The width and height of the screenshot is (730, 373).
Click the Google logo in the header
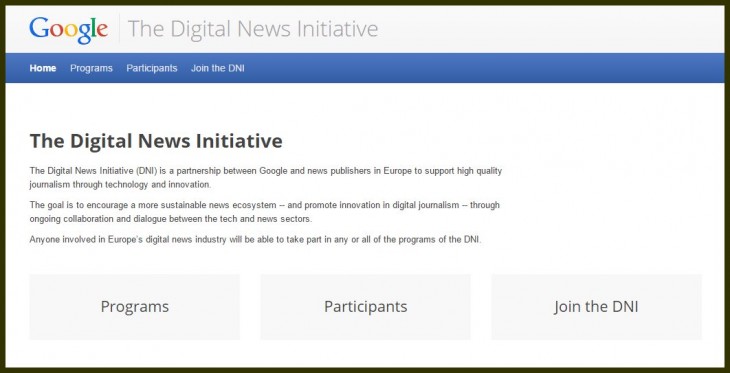tap(68, 30)
